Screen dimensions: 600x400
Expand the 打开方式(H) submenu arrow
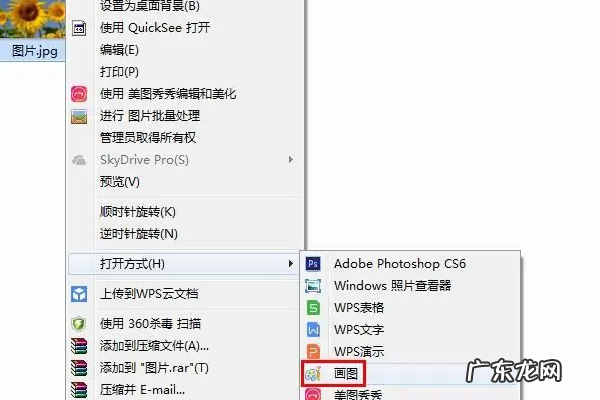pyautogui.click(x=291, y=263)
